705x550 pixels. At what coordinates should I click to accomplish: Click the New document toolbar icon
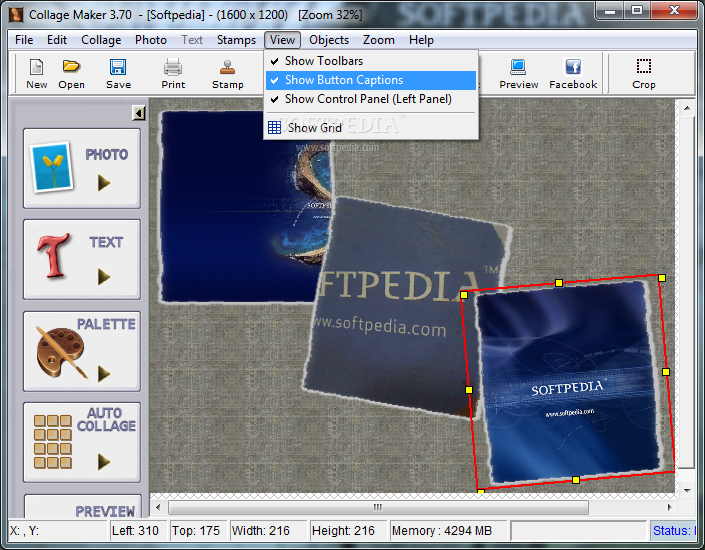36,67
